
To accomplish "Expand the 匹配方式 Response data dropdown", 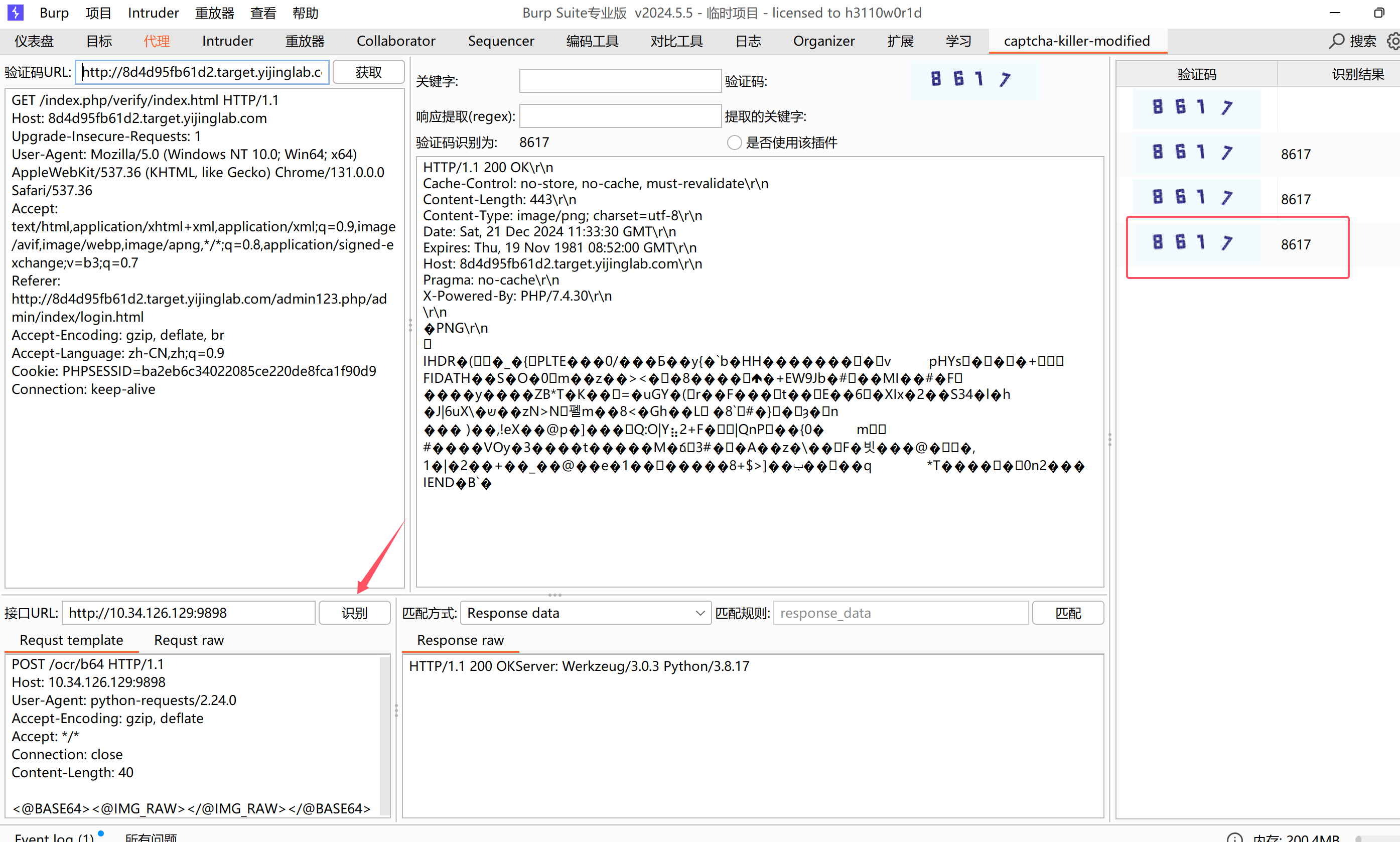I will point(586,613).
